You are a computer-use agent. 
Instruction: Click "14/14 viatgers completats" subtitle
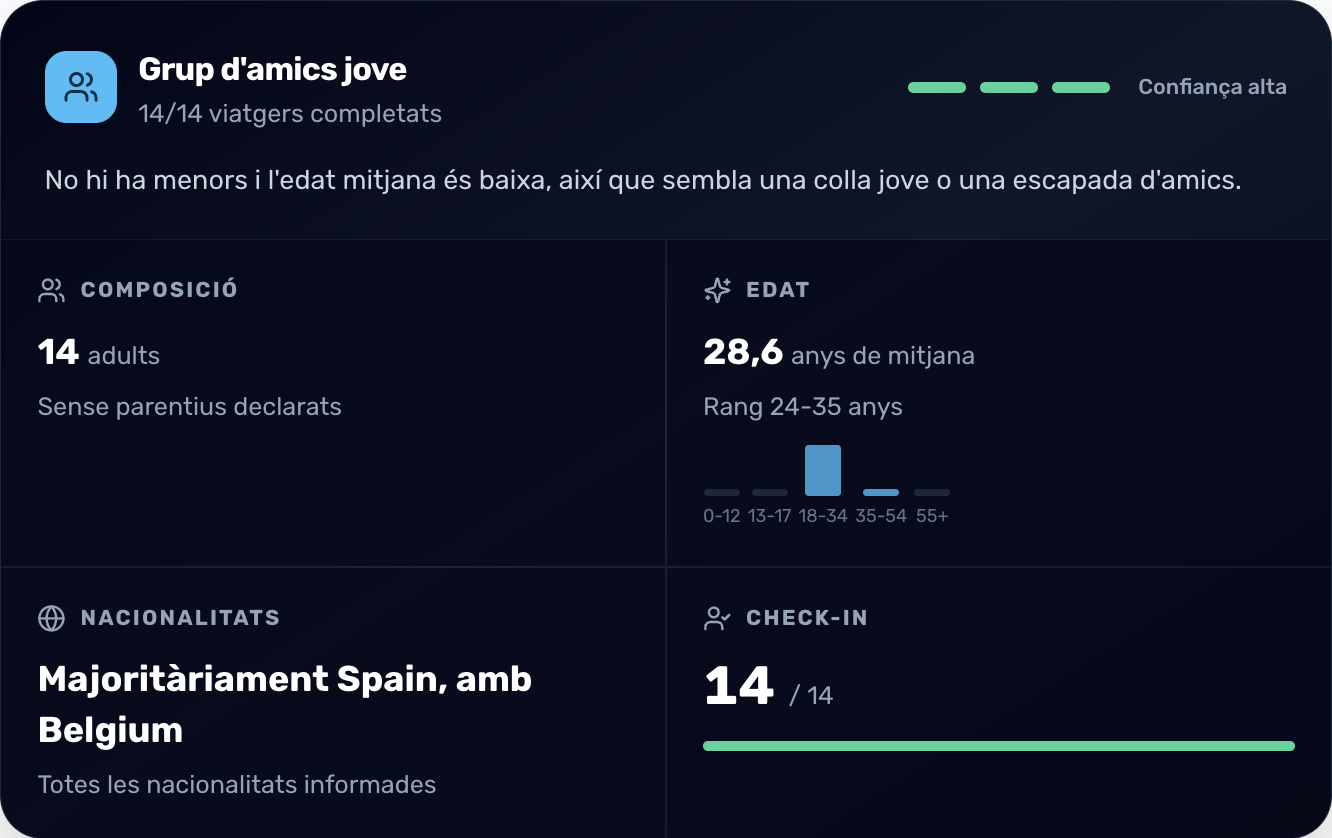point(290,114)
